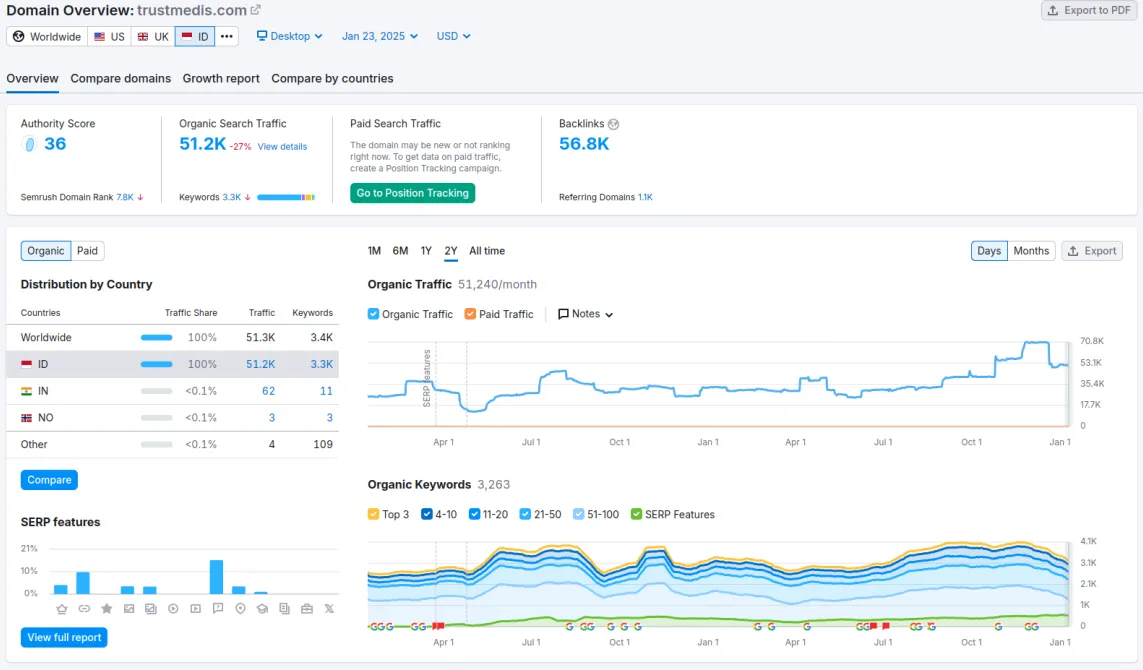This screenshot has width=1143, height=670.
Task: Click the People also ask bubble icon
Action: [218, 609]
